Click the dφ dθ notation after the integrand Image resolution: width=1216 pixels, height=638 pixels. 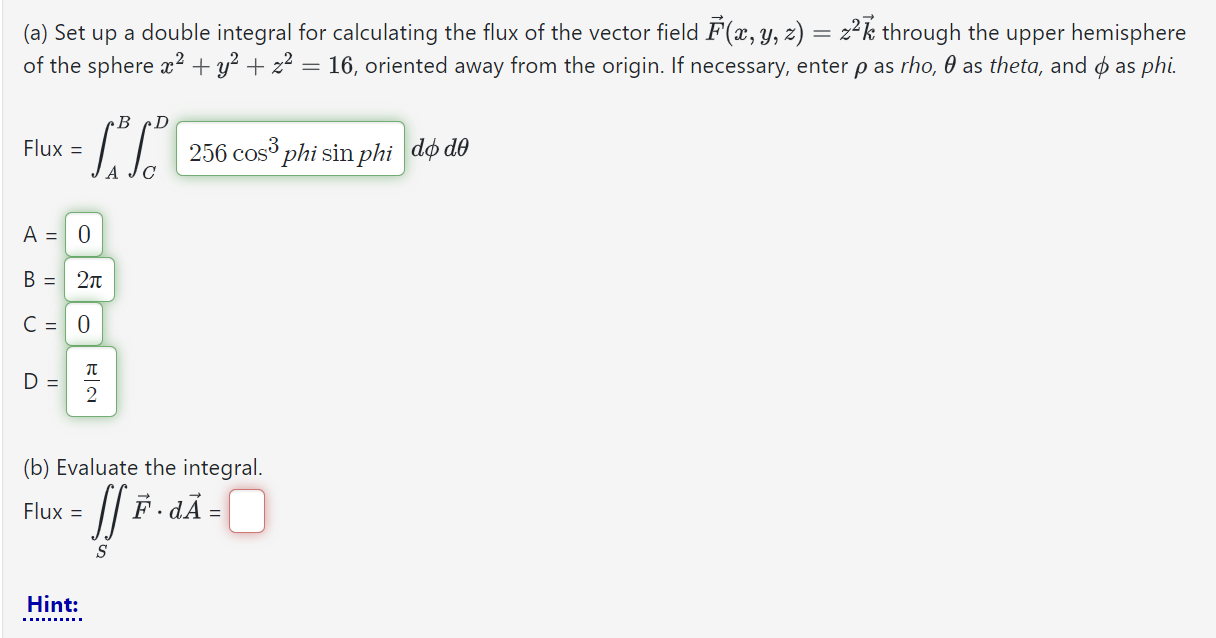click(x=439, y=148)
